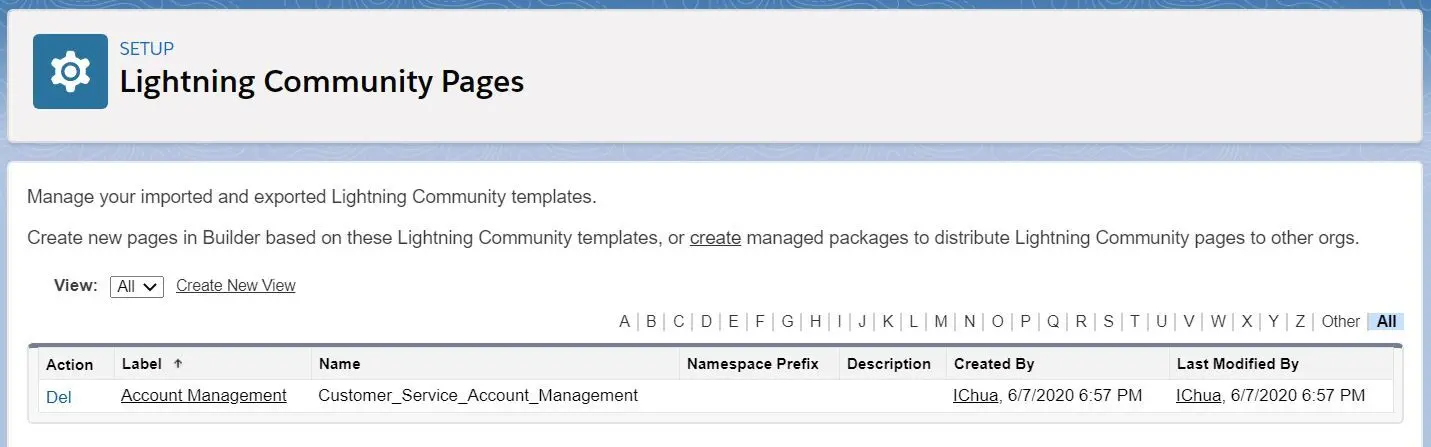Viewport: 1431px width, 447px height.
Task: Sort by Last Modified By column header
Action: [1238, 364]
